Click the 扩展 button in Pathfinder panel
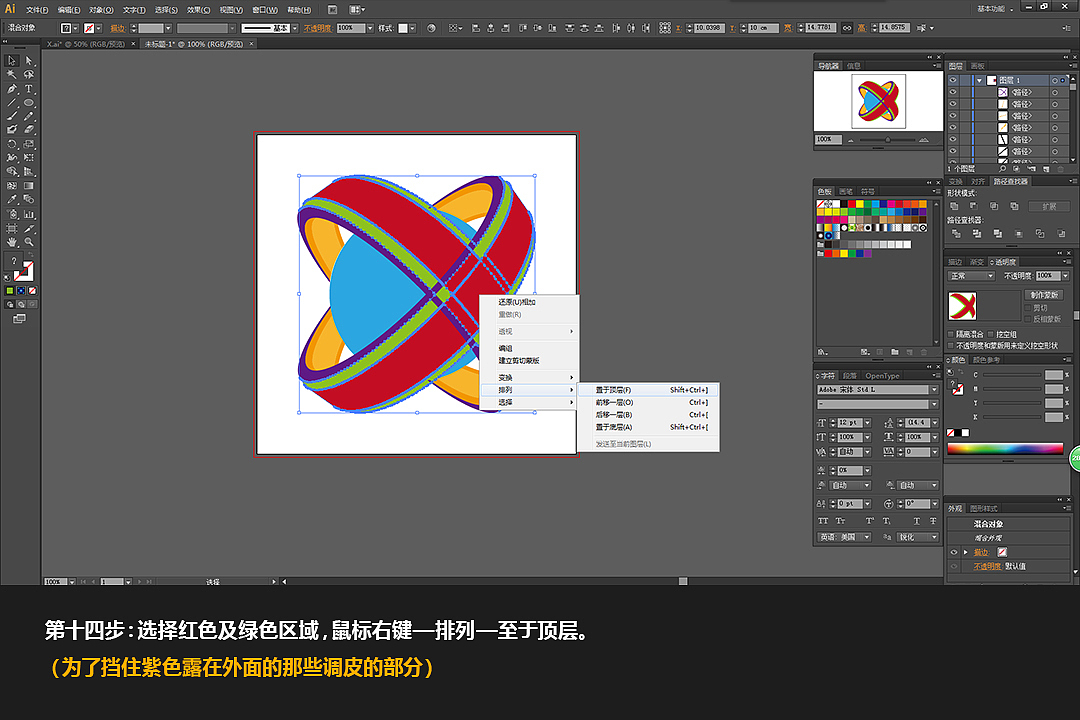The image size is (1080, 720). (1048, 206)
